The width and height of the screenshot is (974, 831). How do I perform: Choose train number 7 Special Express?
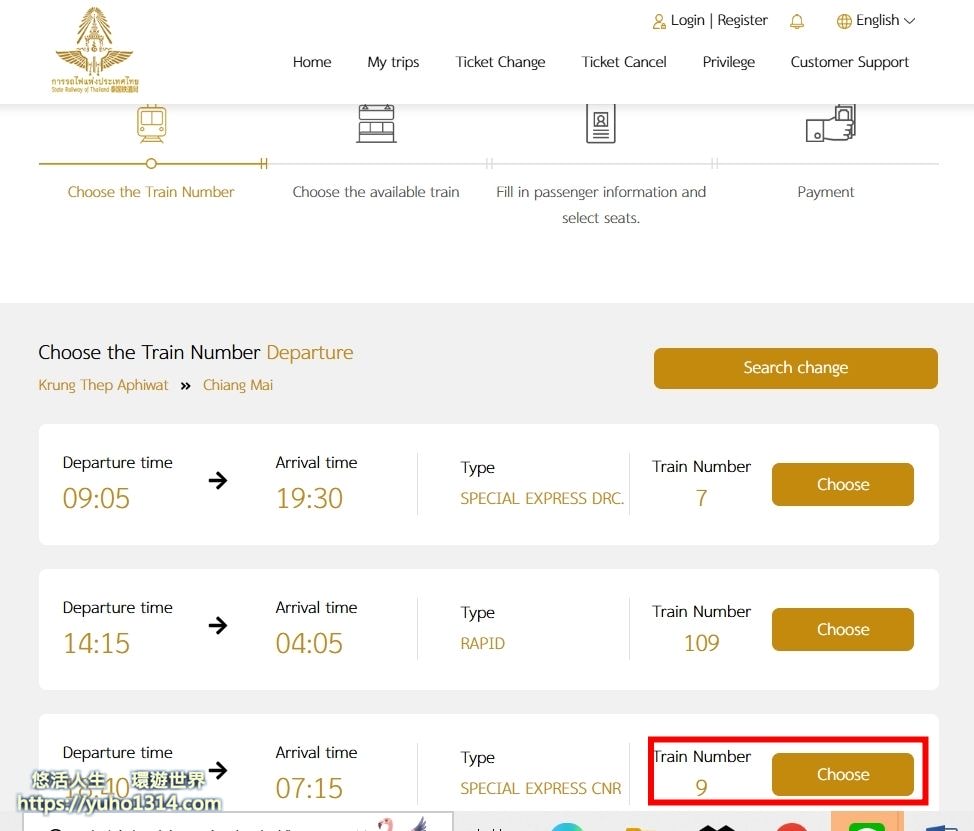[842, 484]
